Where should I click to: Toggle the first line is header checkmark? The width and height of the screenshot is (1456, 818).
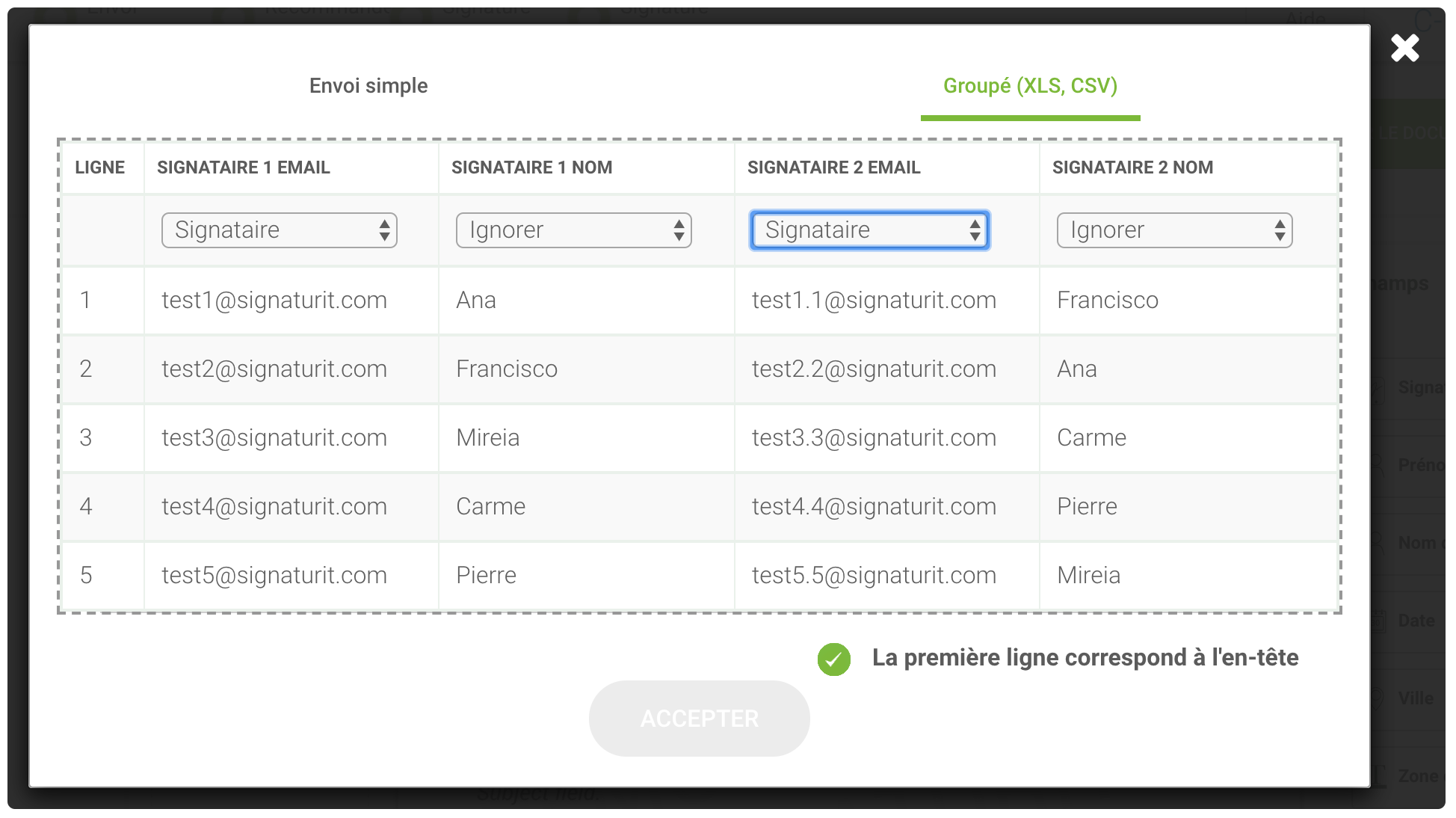pos(833,659)
